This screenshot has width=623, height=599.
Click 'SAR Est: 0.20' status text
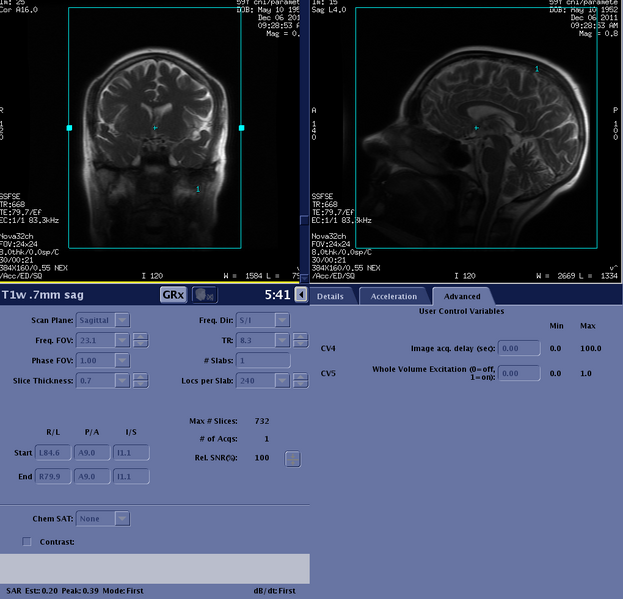(32, 591)
